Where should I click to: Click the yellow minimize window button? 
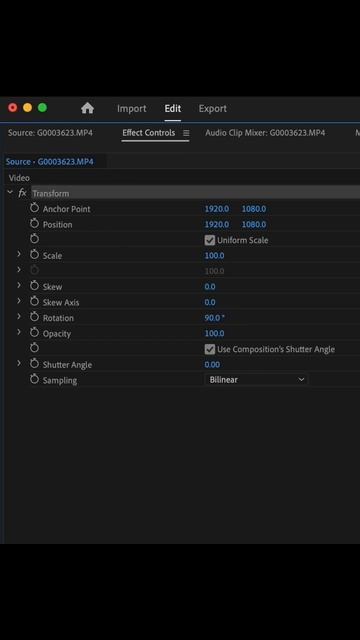point(27,108)
